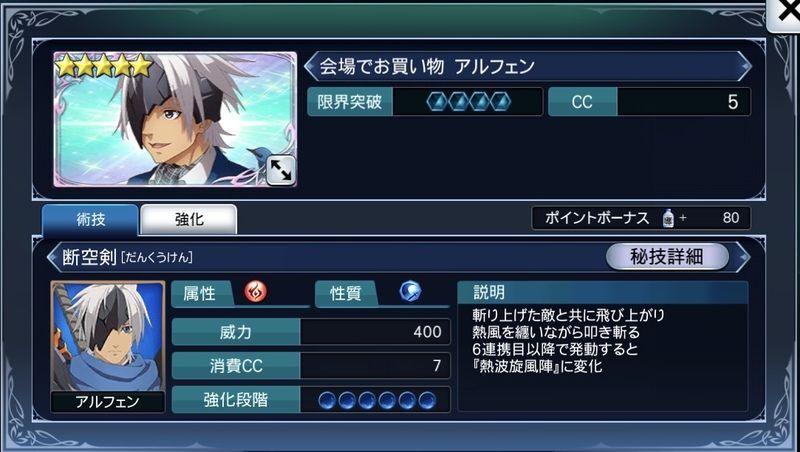
Task: Click the red fire attribute icon
Action: click(255, 292)
